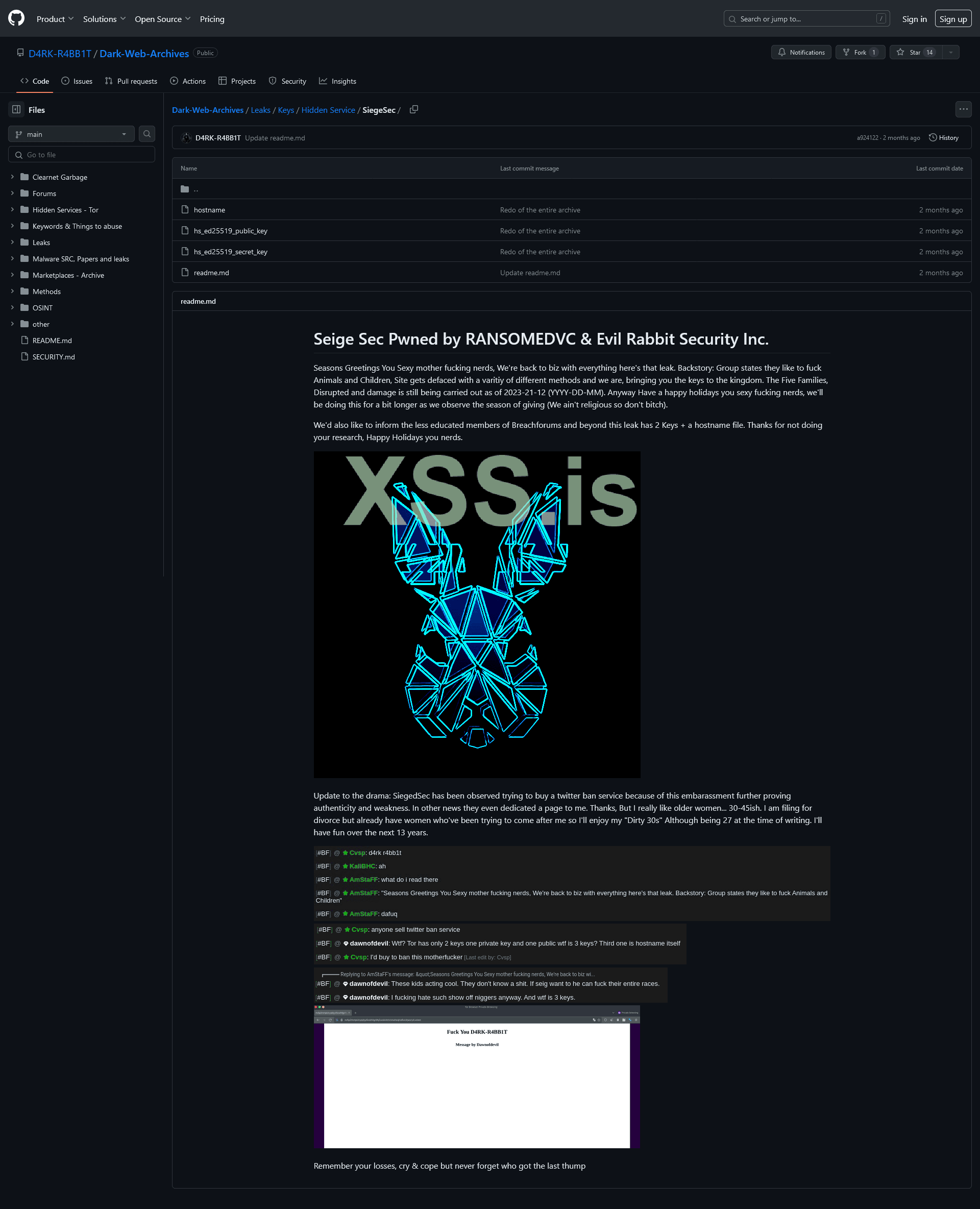Click the History clock button
Viewport: 980px width, 1209px height.
click(x=944, y=138)
